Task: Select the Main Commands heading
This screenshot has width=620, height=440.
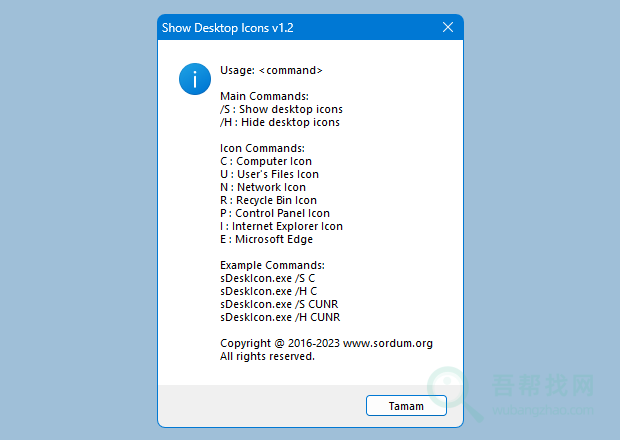Action: pyautogui.click(x=264, y=96)
